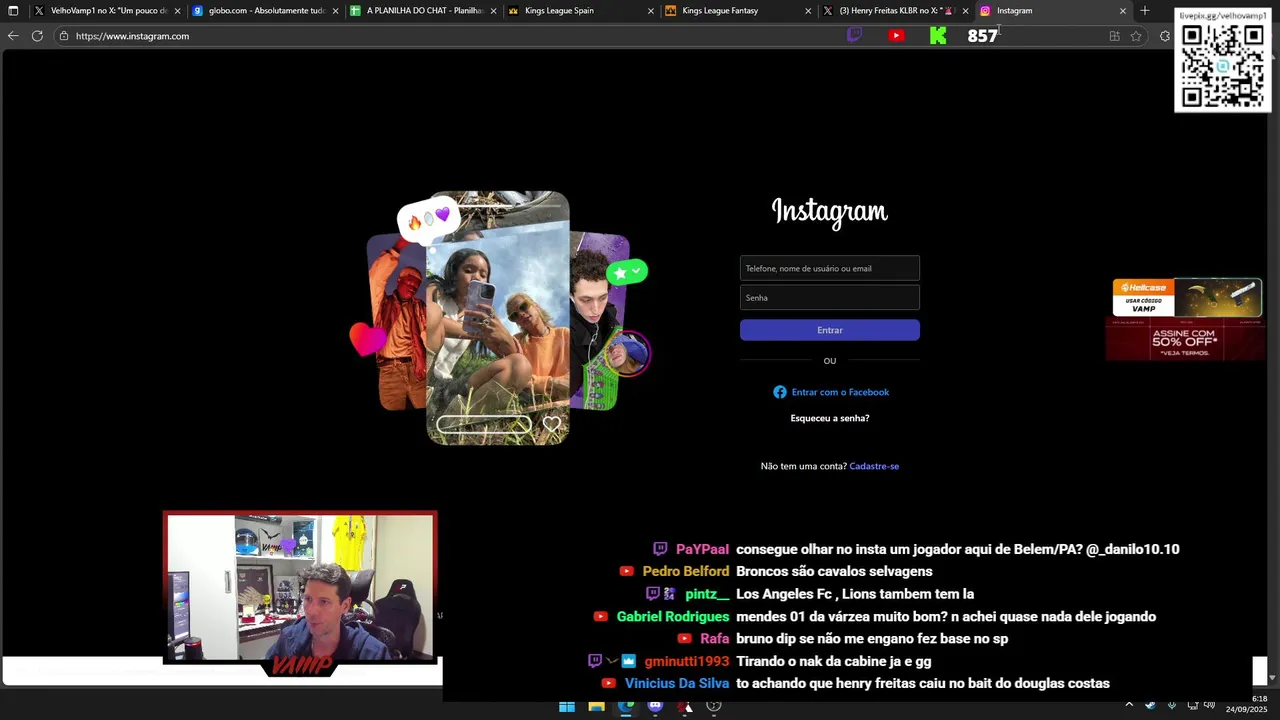Click the YouTube overlay icon
This screenshot has height=720, width=1280.
(x=896, y=35)
